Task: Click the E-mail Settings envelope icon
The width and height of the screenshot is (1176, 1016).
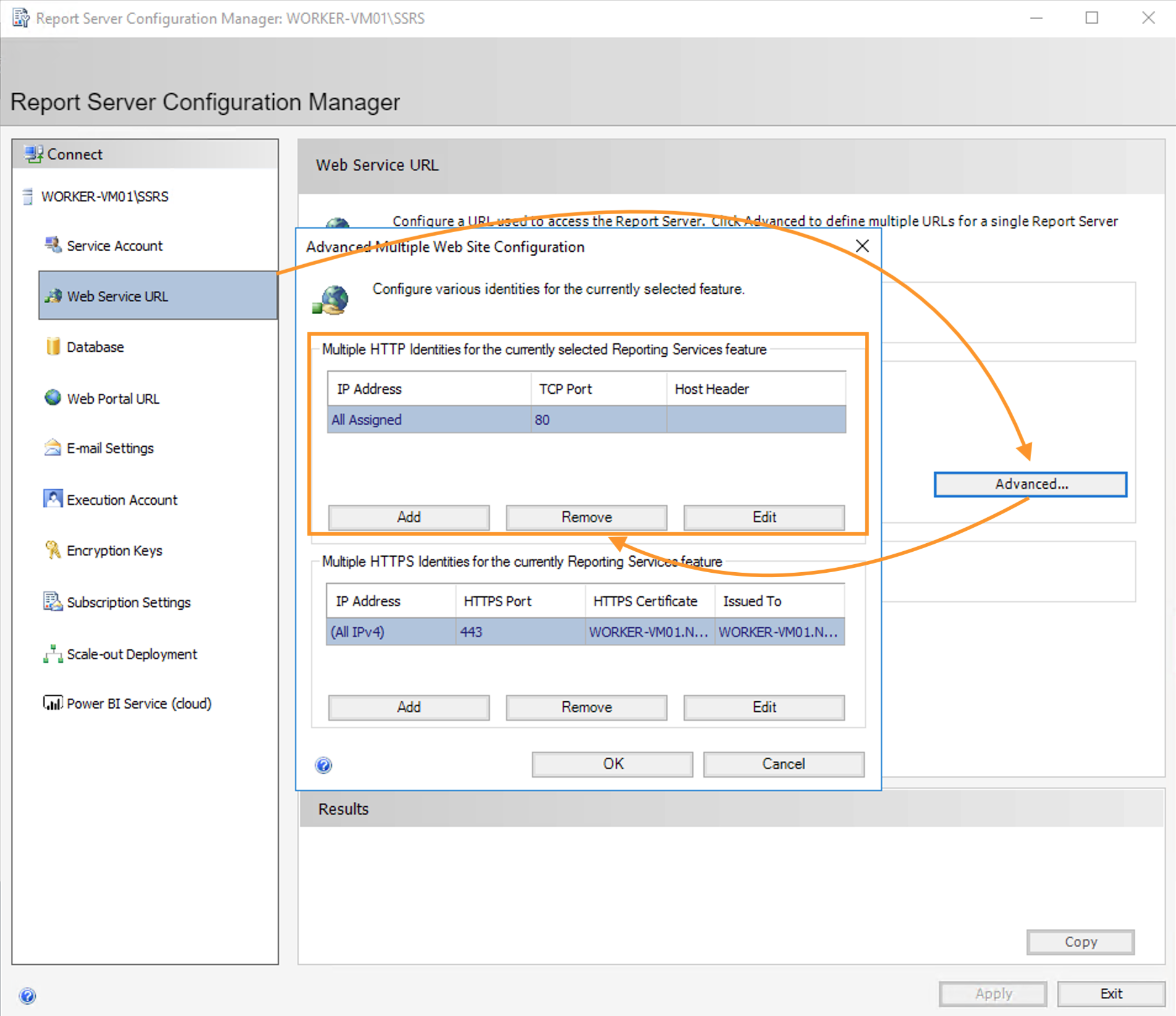Action: [x=53, y=448]
